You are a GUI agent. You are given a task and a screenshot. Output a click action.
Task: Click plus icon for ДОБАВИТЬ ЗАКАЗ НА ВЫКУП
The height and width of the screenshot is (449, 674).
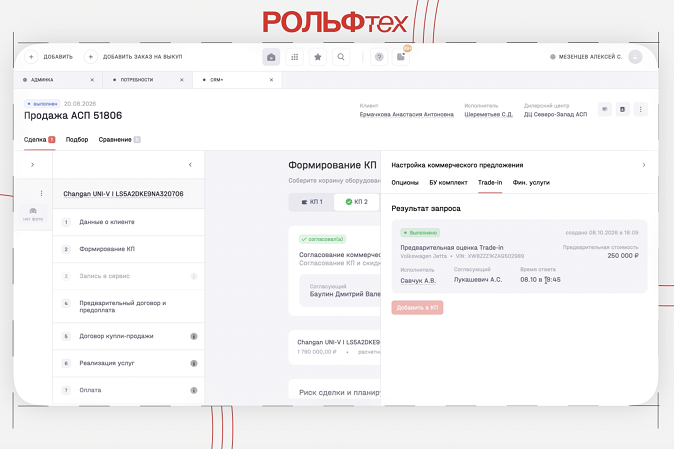90,57
